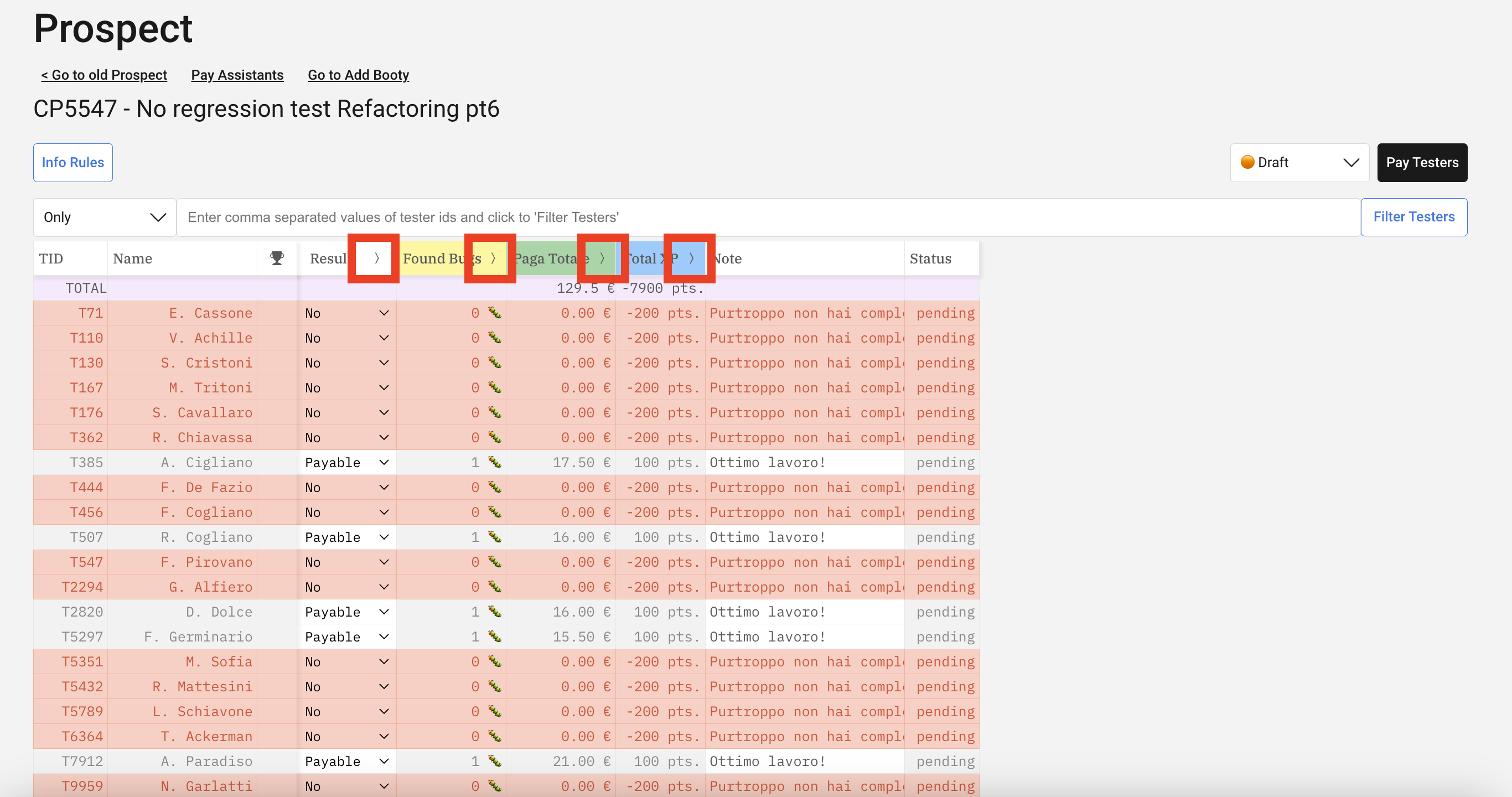Open result dropdown for D. Dolce
Image resolution: width=1512 pixels, height=797 pixels.
[346, 612]
